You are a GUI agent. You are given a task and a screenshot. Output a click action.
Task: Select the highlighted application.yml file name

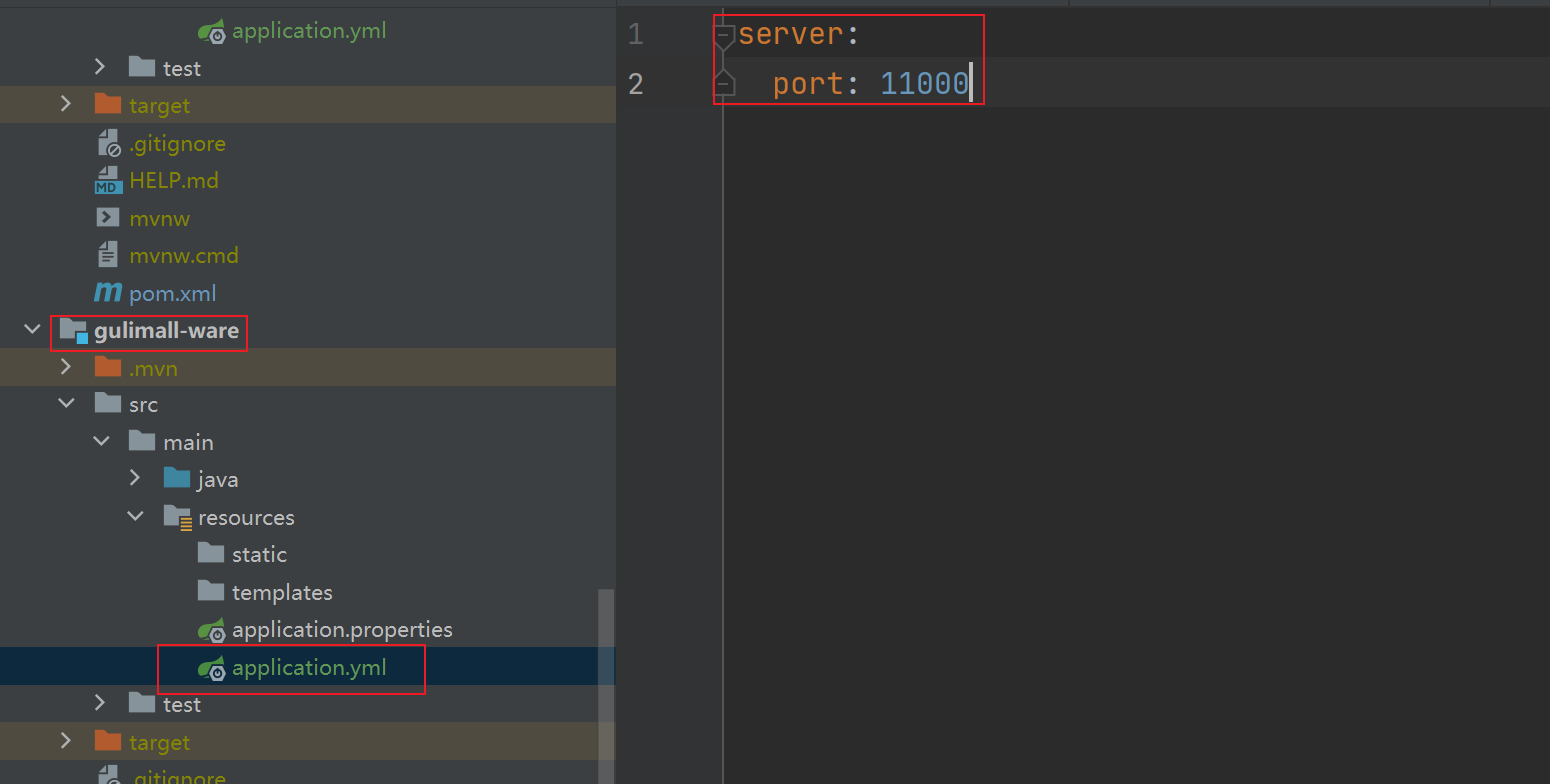(x=309, y=668)
